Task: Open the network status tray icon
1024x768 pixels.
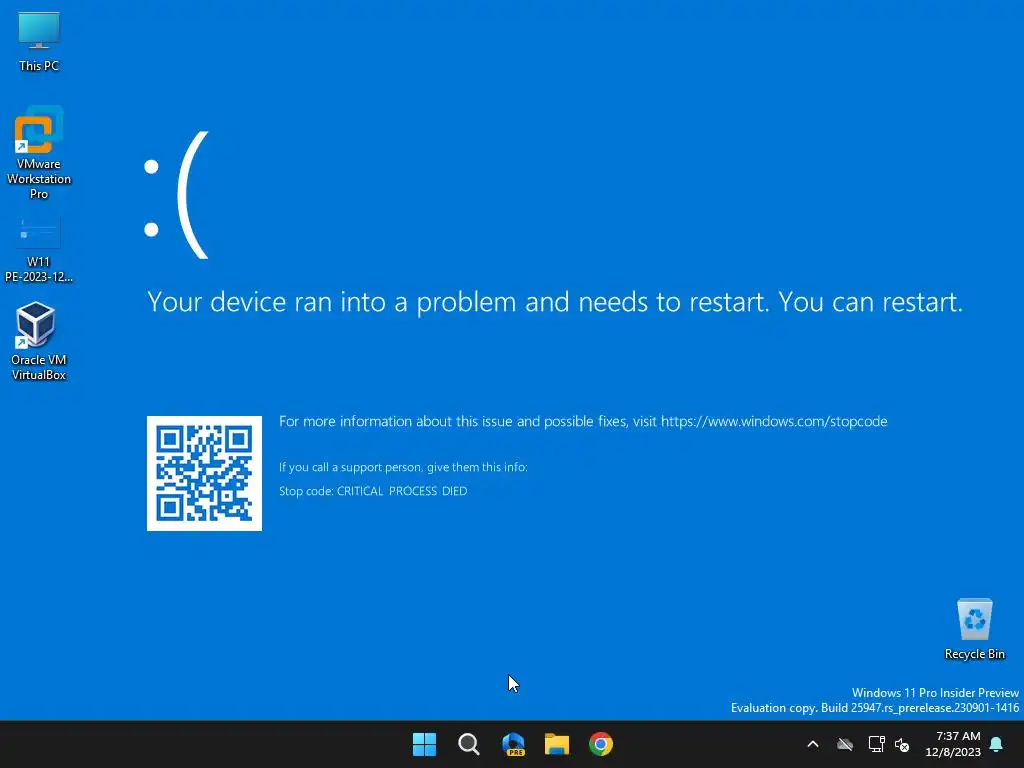Action: [876, 744]
